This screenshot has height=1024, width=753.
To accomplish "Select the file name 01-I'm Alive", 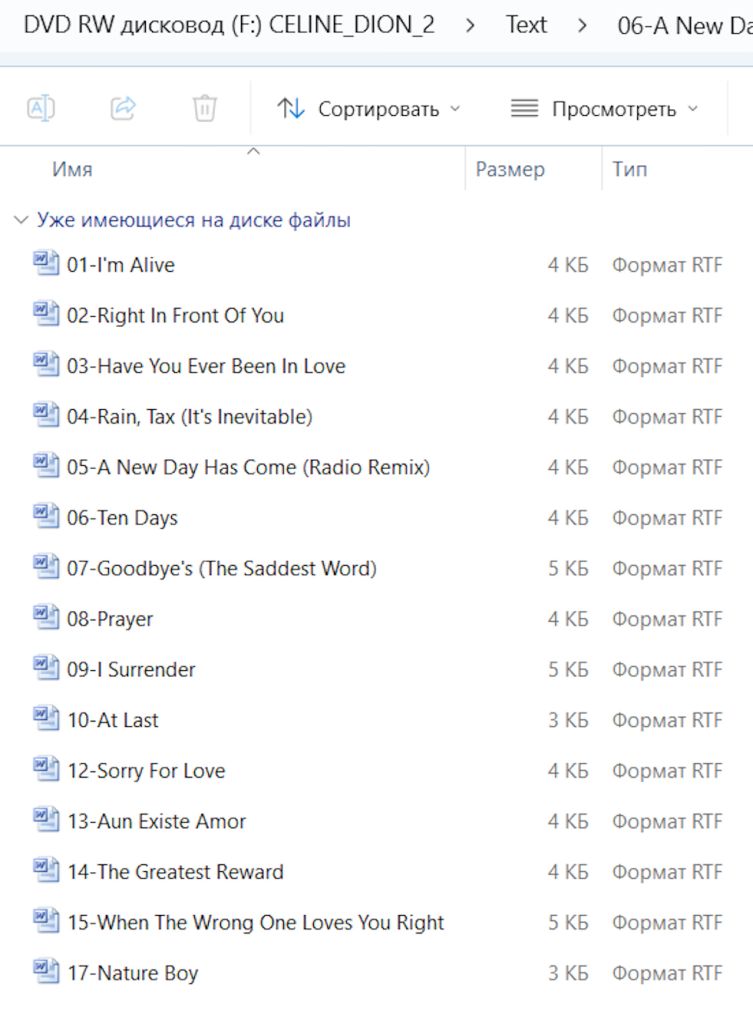I will point(121,265).
